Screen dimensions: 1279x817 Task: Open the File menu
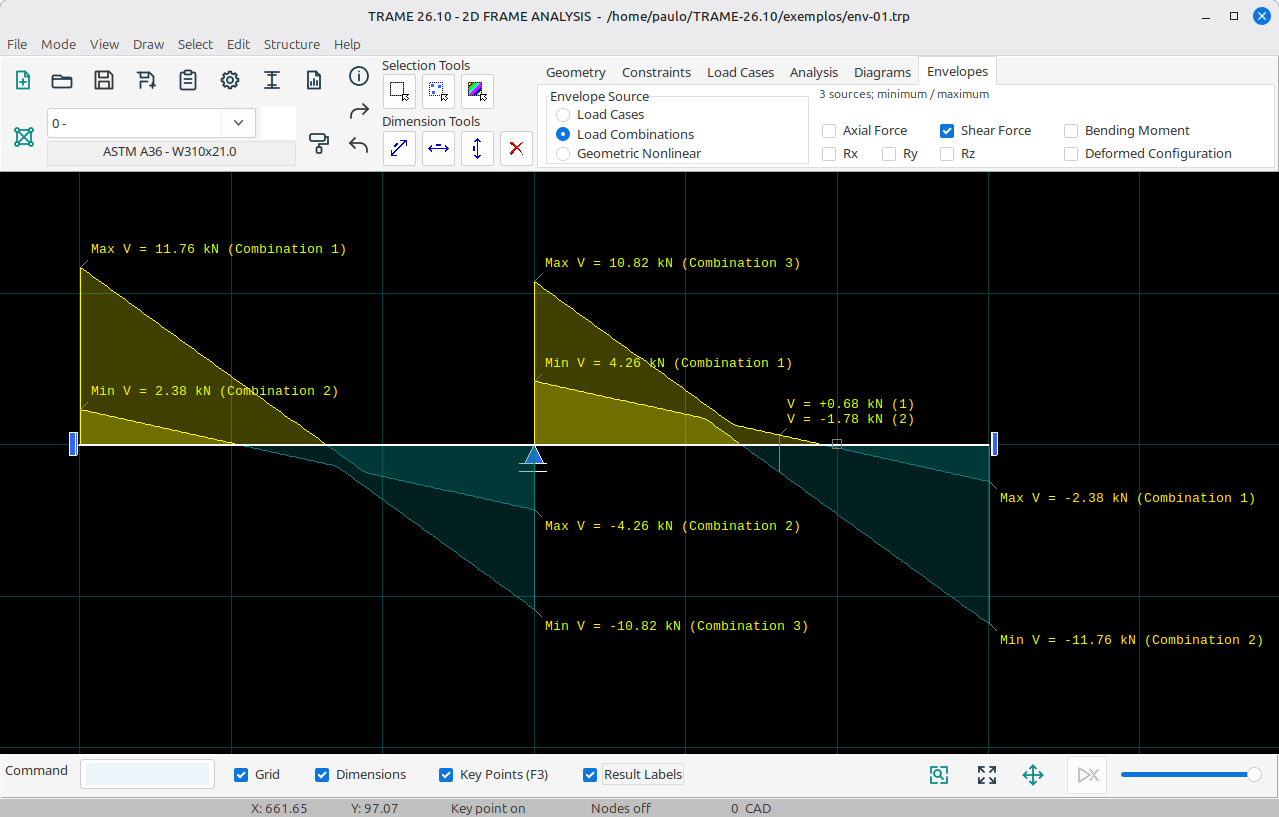(x=17, y=44)
